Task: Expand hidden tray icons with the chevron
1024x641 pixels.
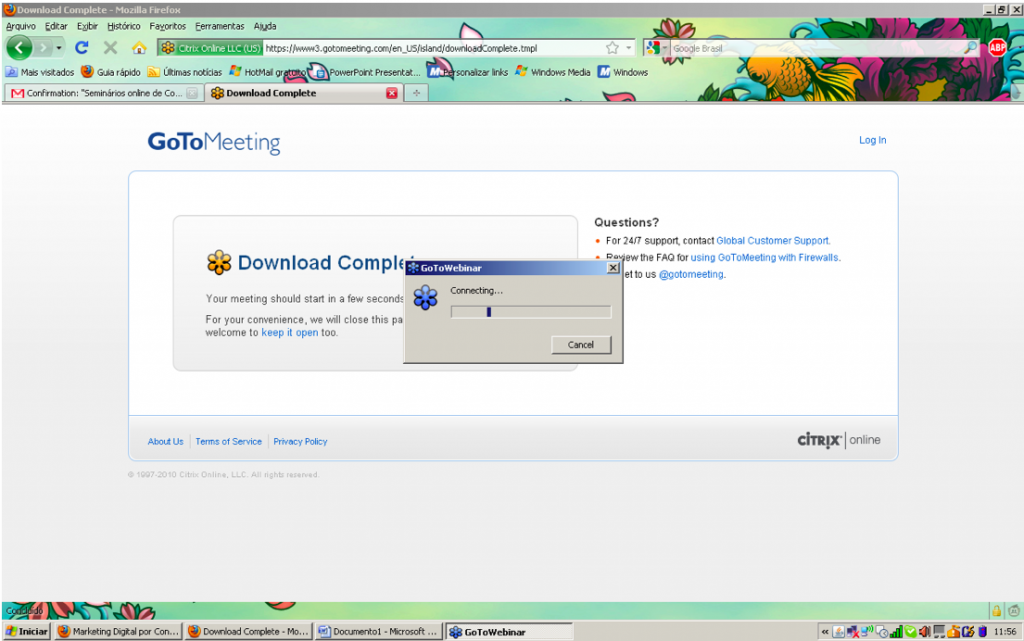Action: (825, 631)
